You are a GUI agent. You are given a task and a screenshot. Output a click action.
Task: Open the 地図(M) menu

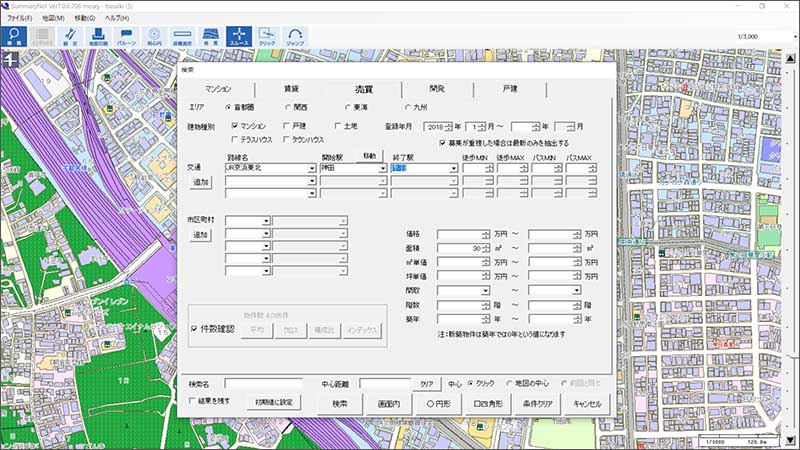point(53,18)
